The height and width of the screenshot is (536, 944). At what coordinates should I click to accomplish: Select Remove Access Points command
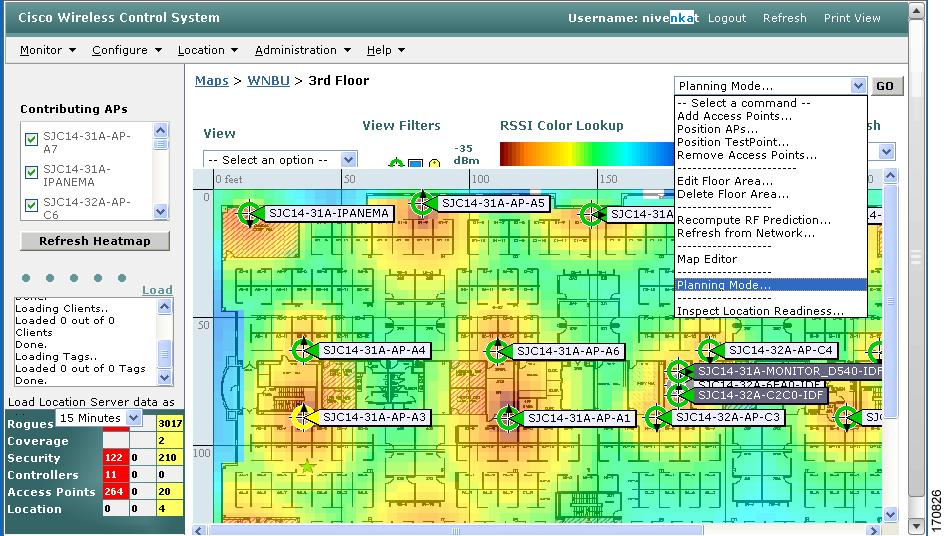click(x=747, y=155)
